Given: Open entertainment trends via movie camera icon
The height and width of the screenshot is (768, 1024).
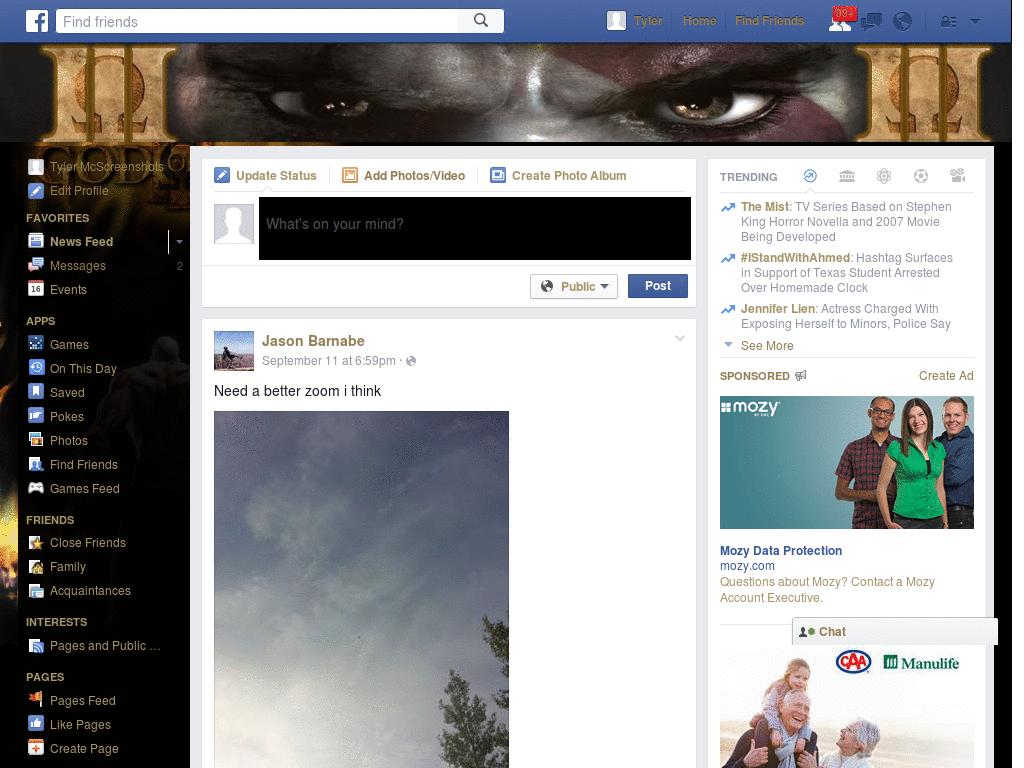Looking at the screenshot, I should [x=957, y=175].
